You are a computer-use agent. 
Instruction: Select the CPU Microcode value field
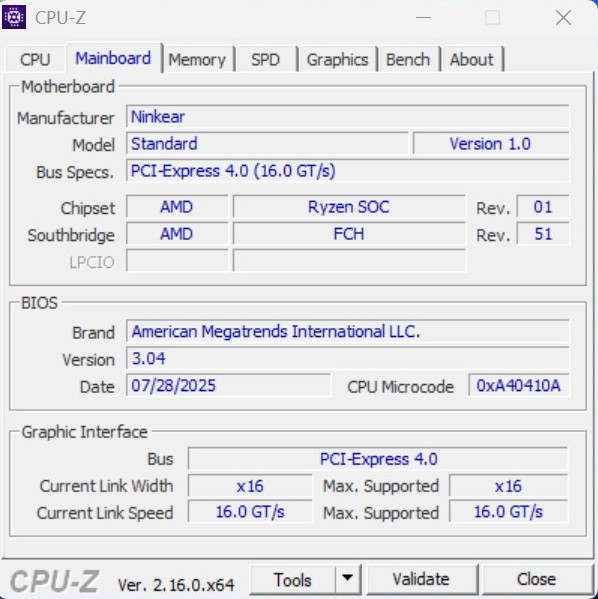(x=519, y=385)
